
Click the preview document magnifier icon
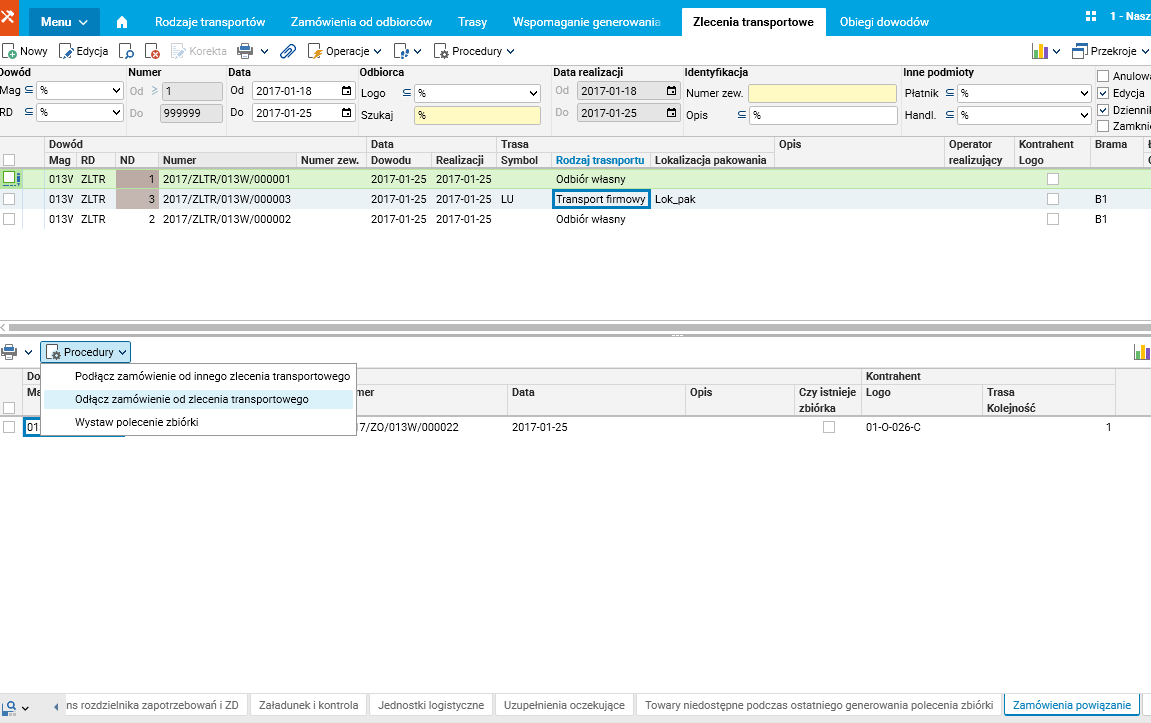[x=127, y=51]
